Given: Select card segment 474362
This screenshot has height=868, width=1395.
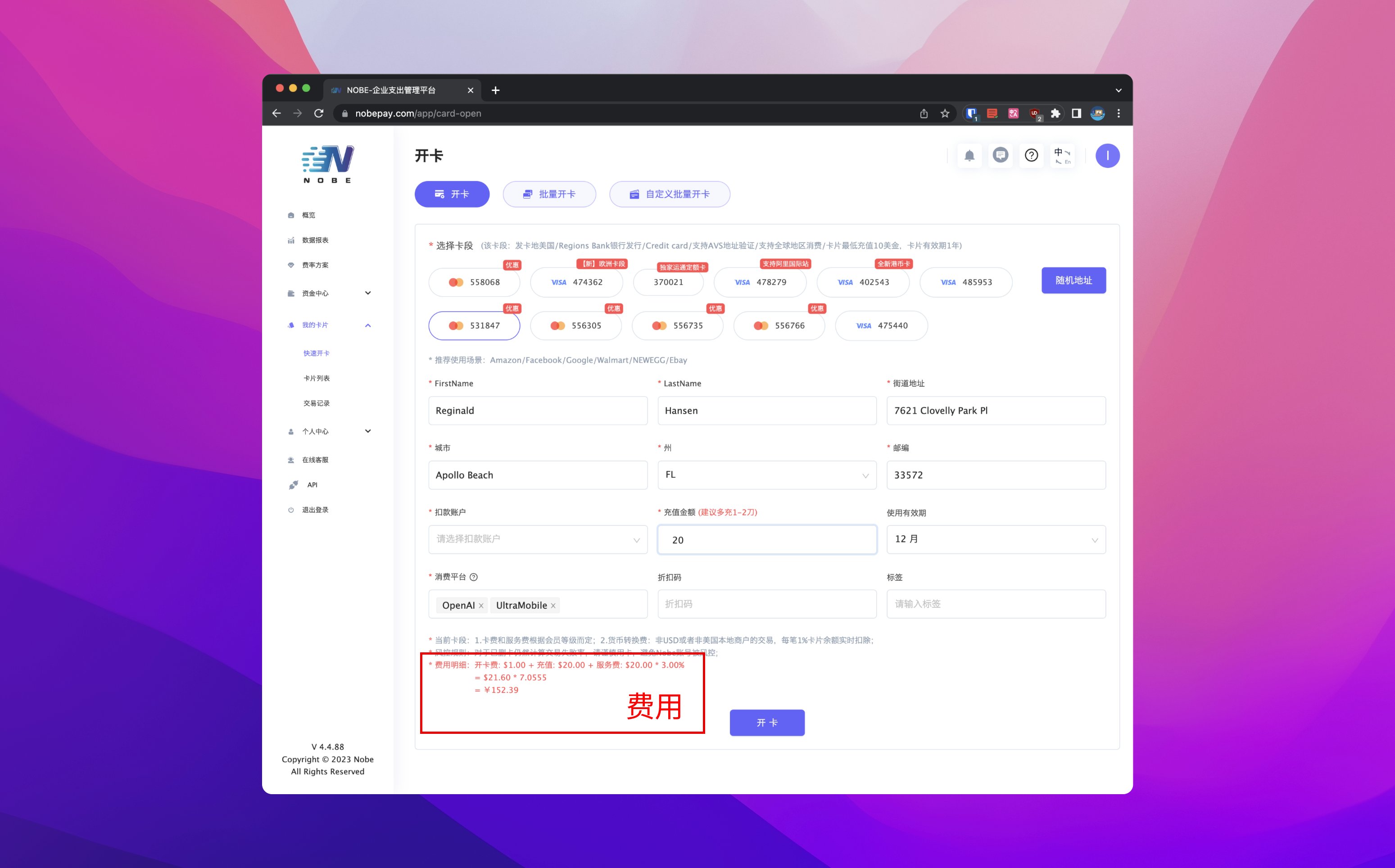Looking at the screenshot, I should click(576, 282).
